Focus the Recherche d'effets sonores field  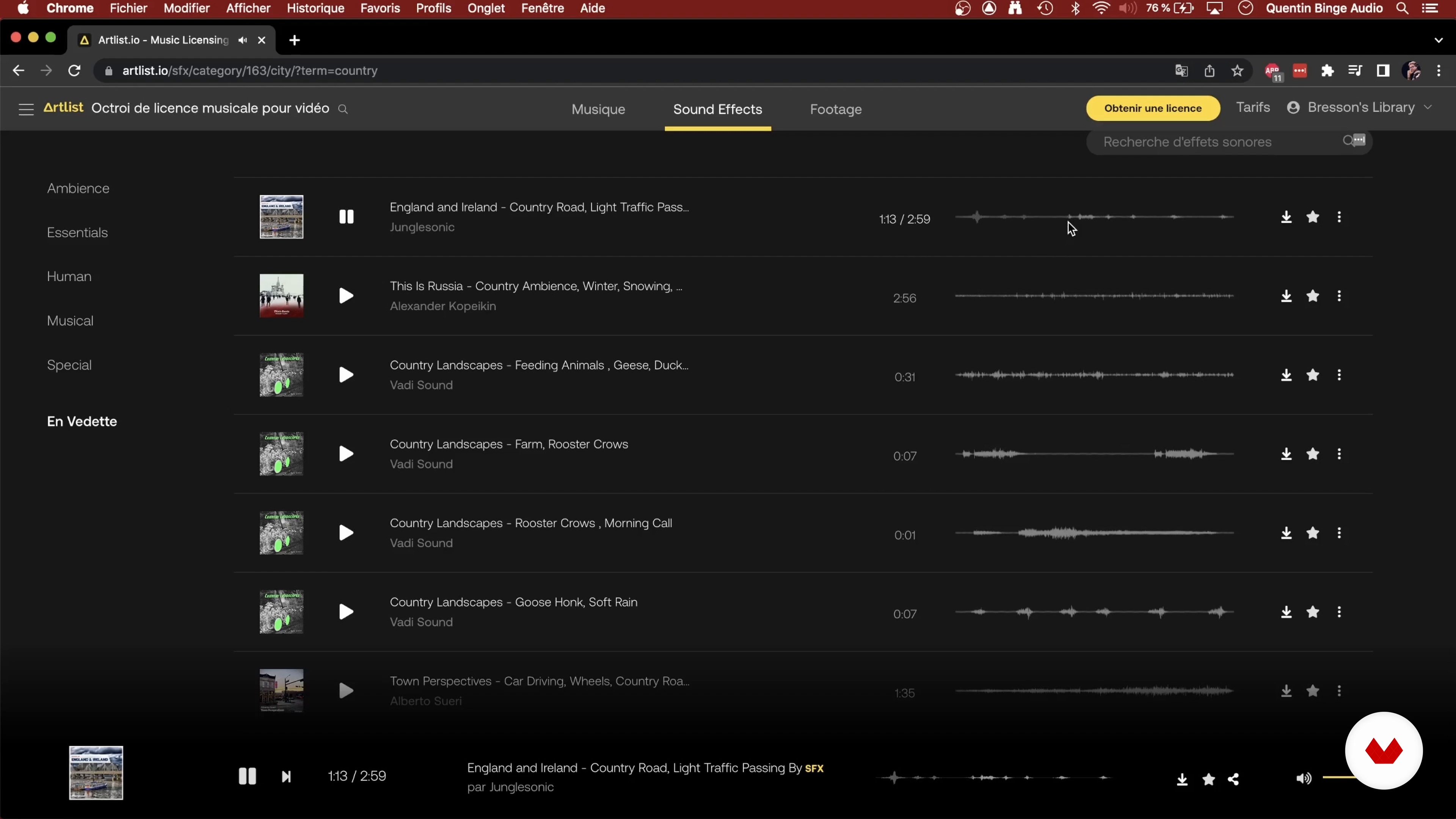click(x=1229, y=142)
